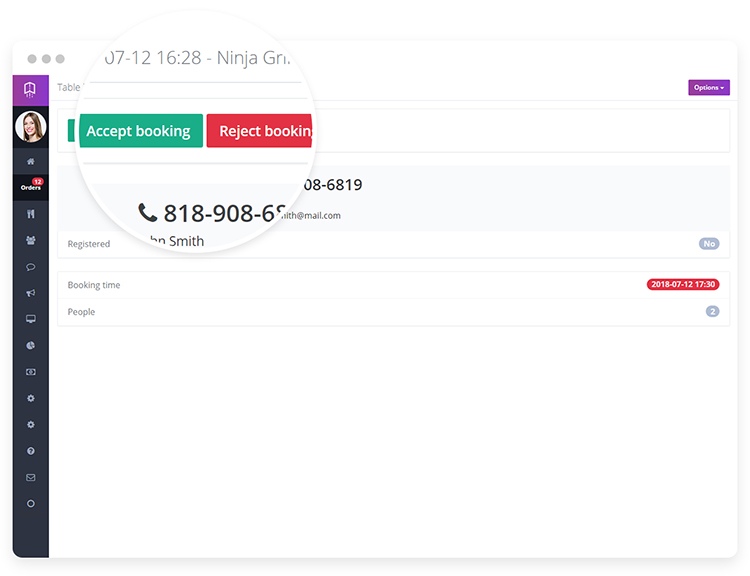Expand the purple Options dropdown
750x576 pixels.
709,88
